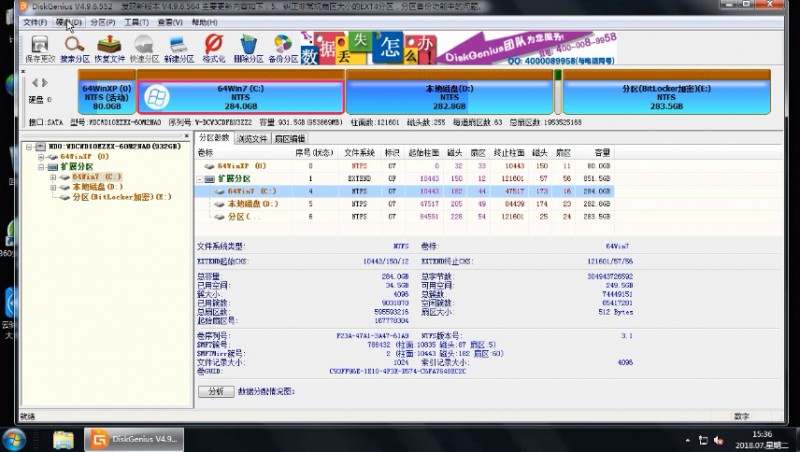The image size is (800, 452).
Task: Open the 备份分区 backup partition tool
Action: 283,49
